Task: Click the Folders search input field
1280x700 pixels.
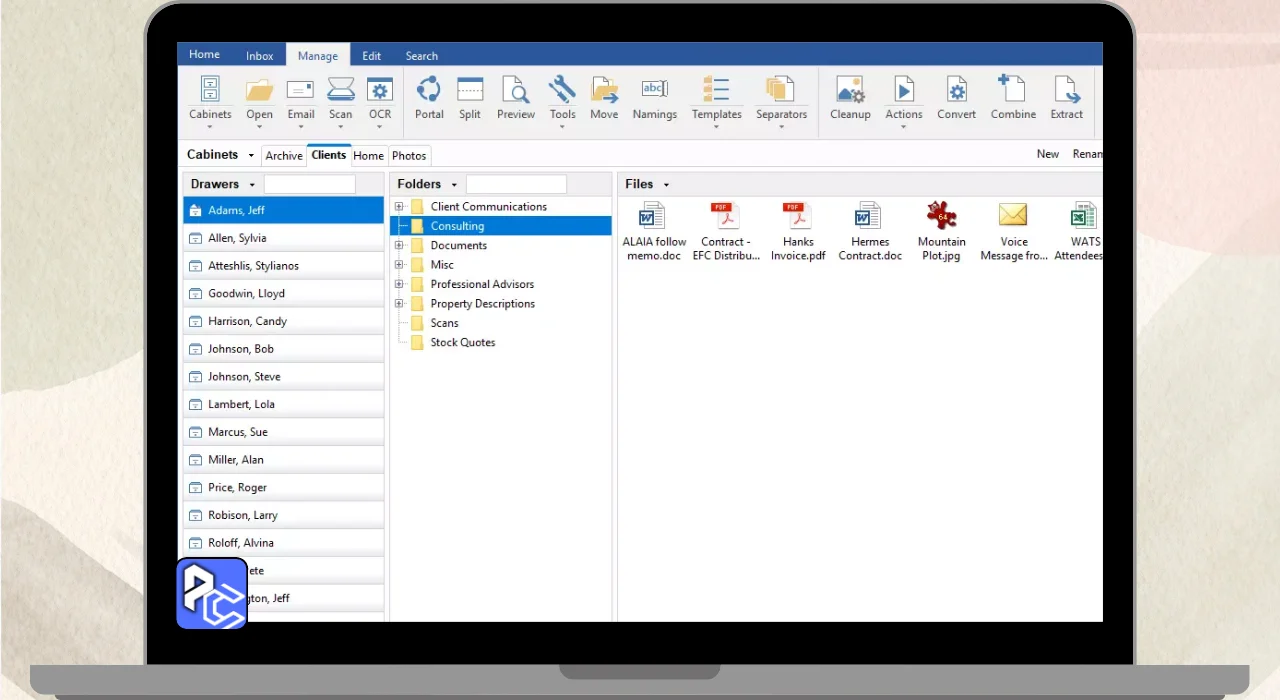Action: coord(516,185)
